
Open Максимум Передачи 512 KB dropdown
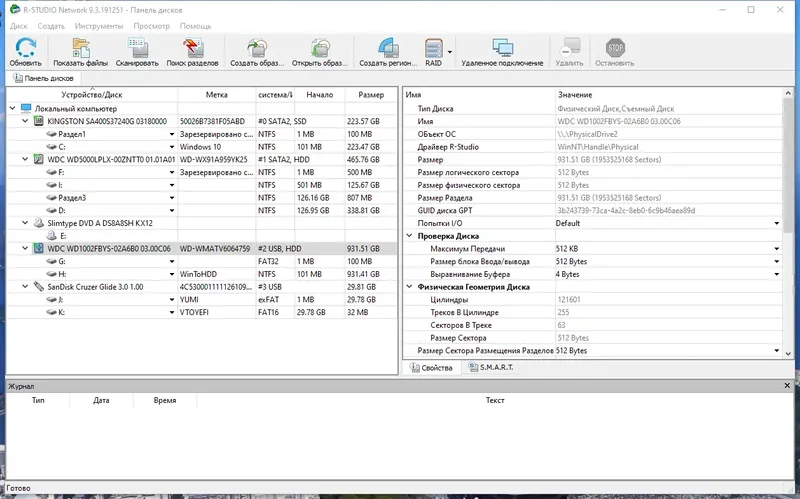(x=777, y=249)
